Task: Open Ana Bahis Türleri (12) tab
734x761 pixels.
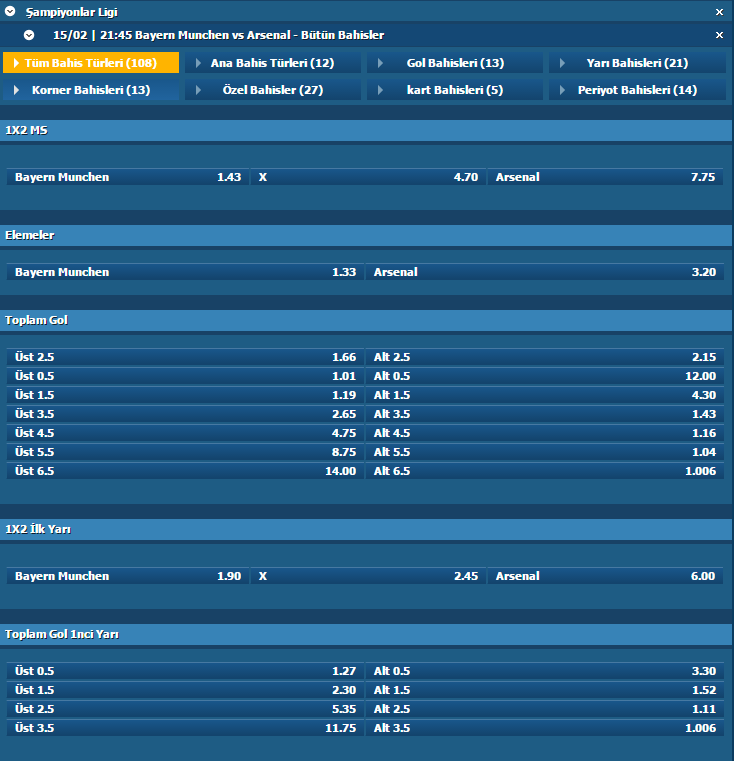Action: point(272,63)
